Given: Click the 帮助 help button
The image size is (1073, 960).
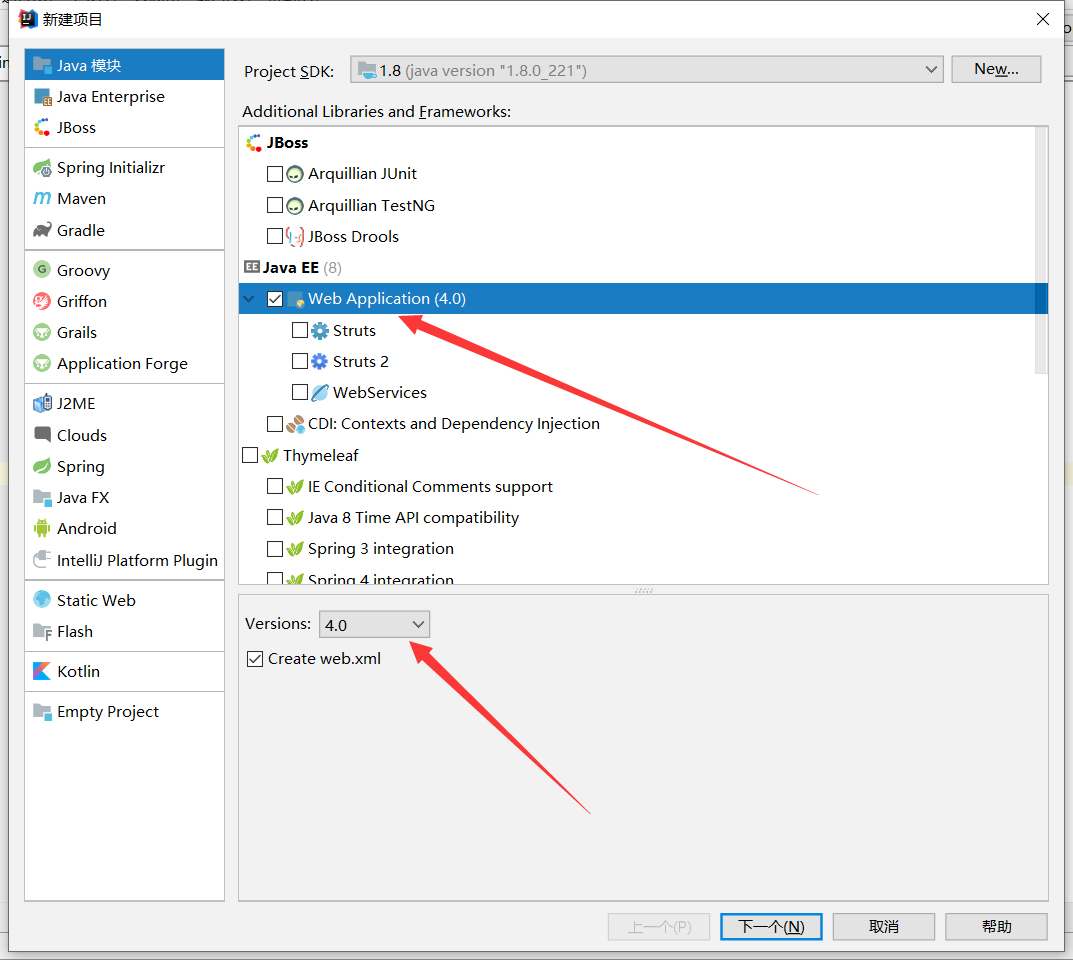Looking at the screenshot, I should [996, 926].
